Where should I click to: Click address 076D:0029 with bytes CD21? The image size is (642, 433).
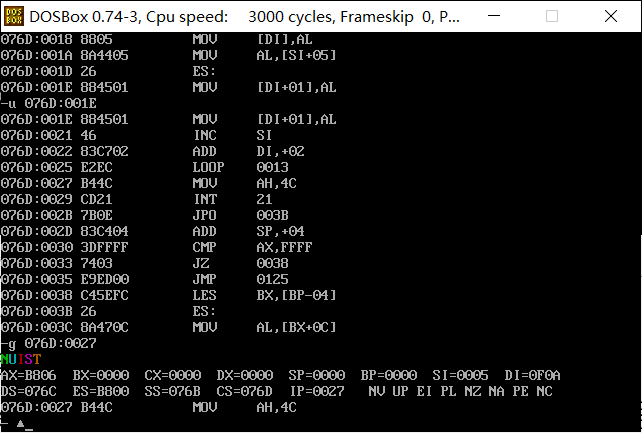(57, 199)
